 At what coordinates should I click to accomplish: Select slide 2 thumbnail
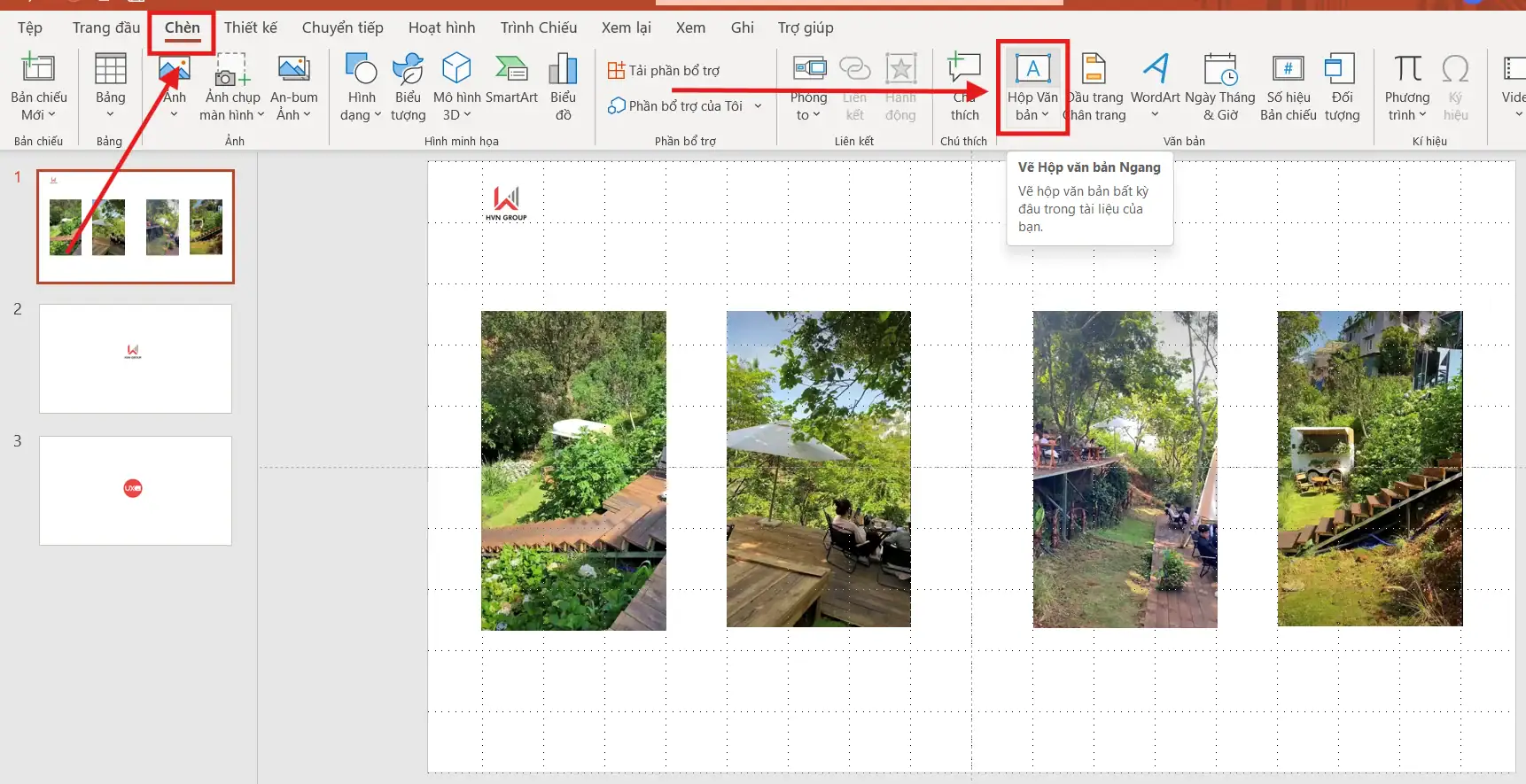coord(136,359)
